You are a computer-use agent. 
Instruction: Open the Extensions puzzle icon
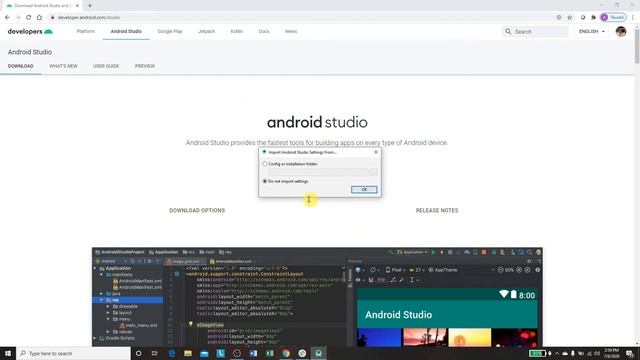click(x=593, y=18)
